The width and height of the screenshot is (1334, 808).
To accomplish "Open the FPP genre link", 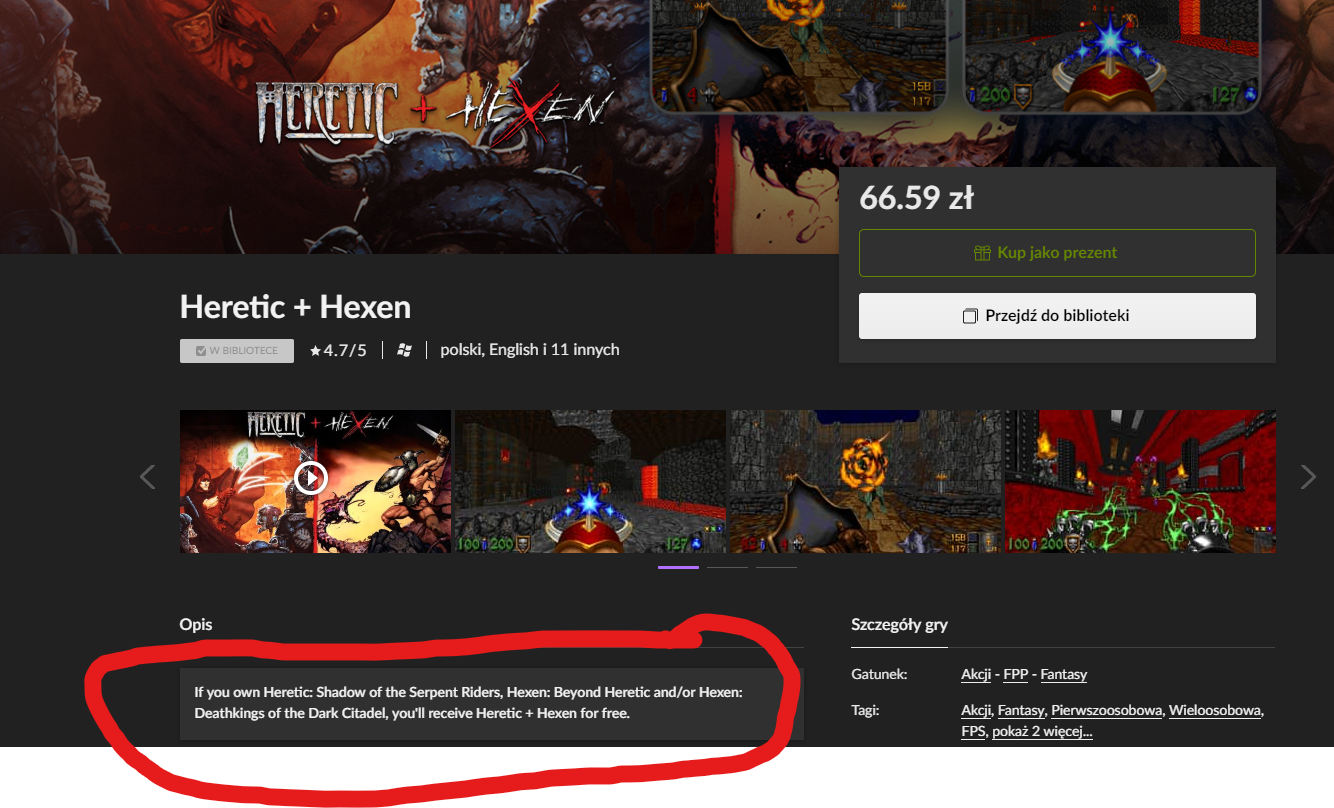I will pos(1016,675).
